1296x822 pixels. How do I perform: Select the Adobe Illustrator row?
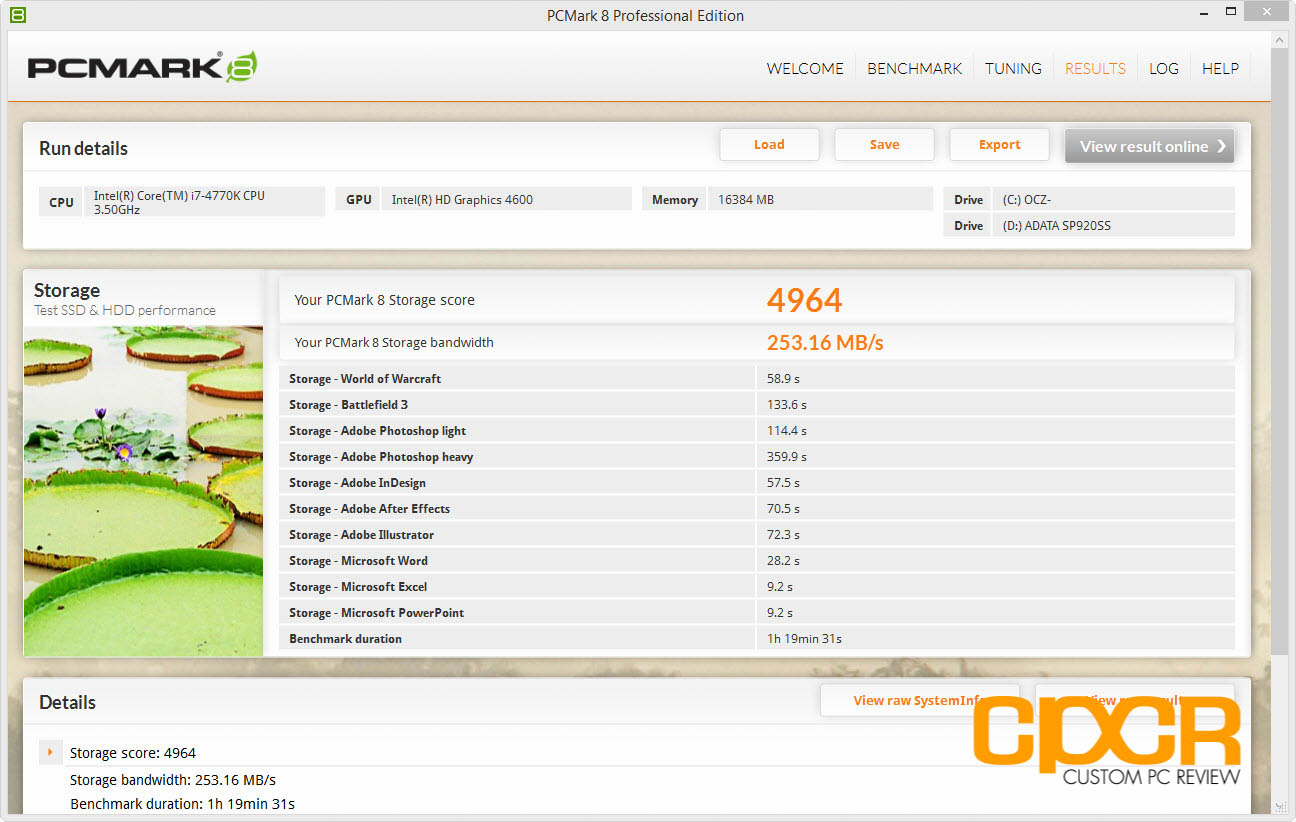(757, 535)
